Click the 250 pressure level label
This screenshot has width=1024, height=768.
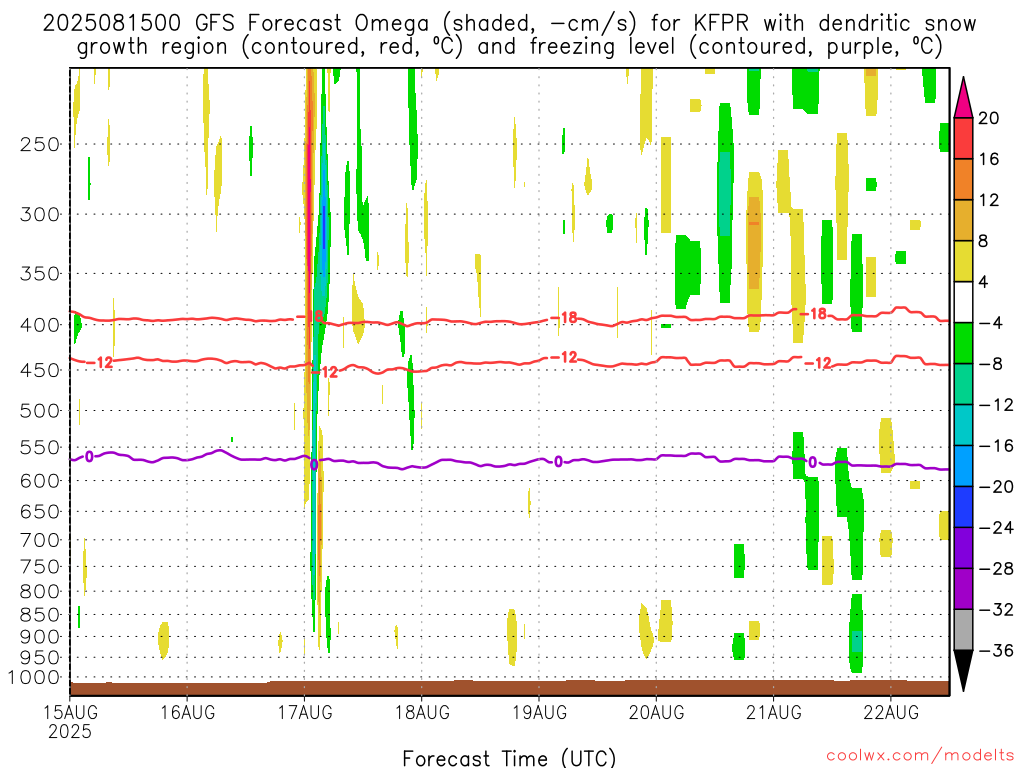coord(40,144)
